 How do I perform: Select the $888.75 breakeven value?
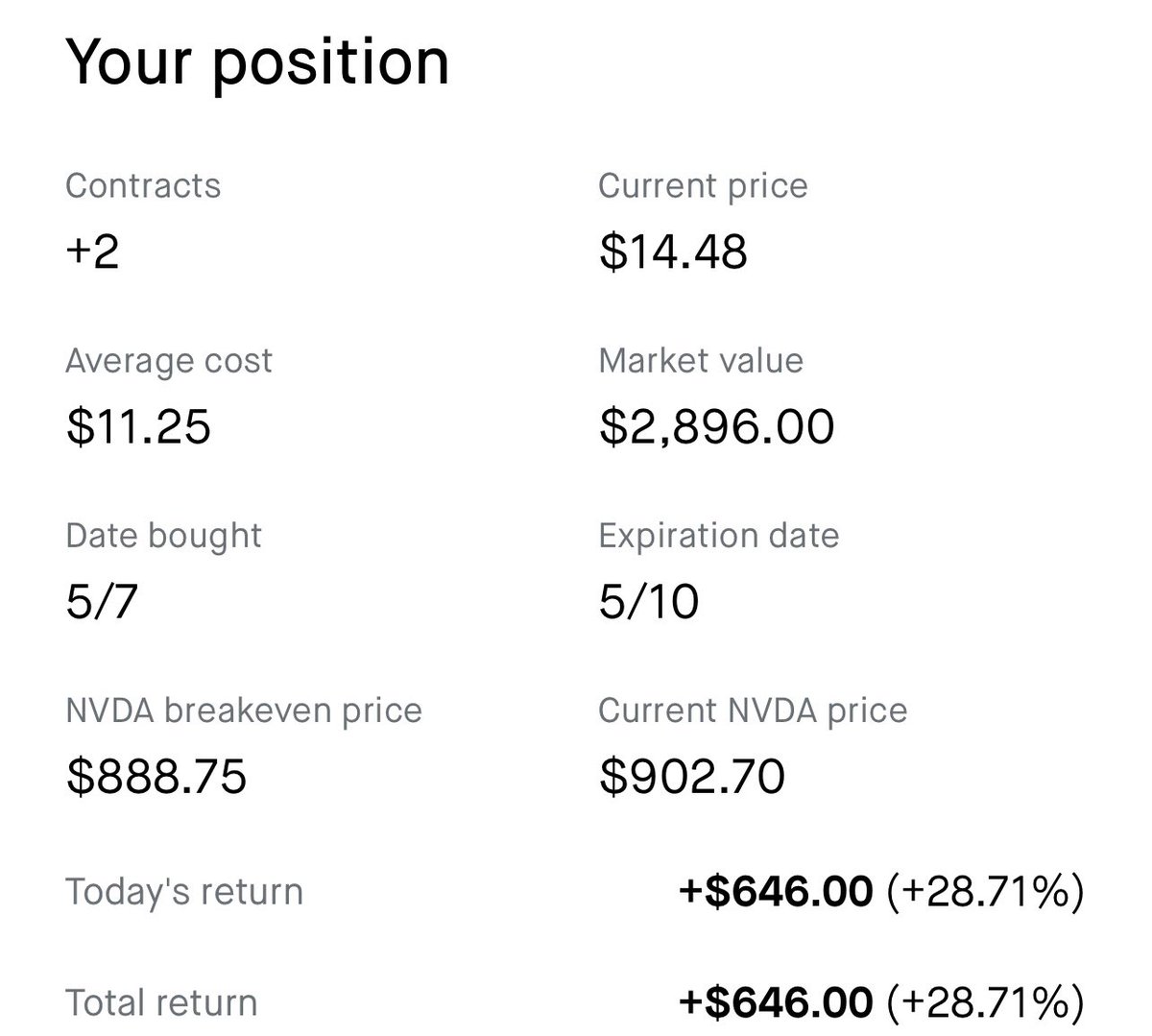(x=156, y=777)
